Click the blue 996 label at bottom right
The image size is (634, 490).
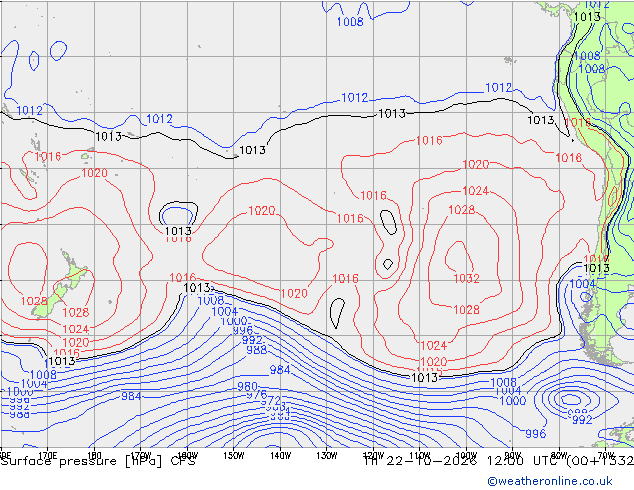tap(536, 434)
